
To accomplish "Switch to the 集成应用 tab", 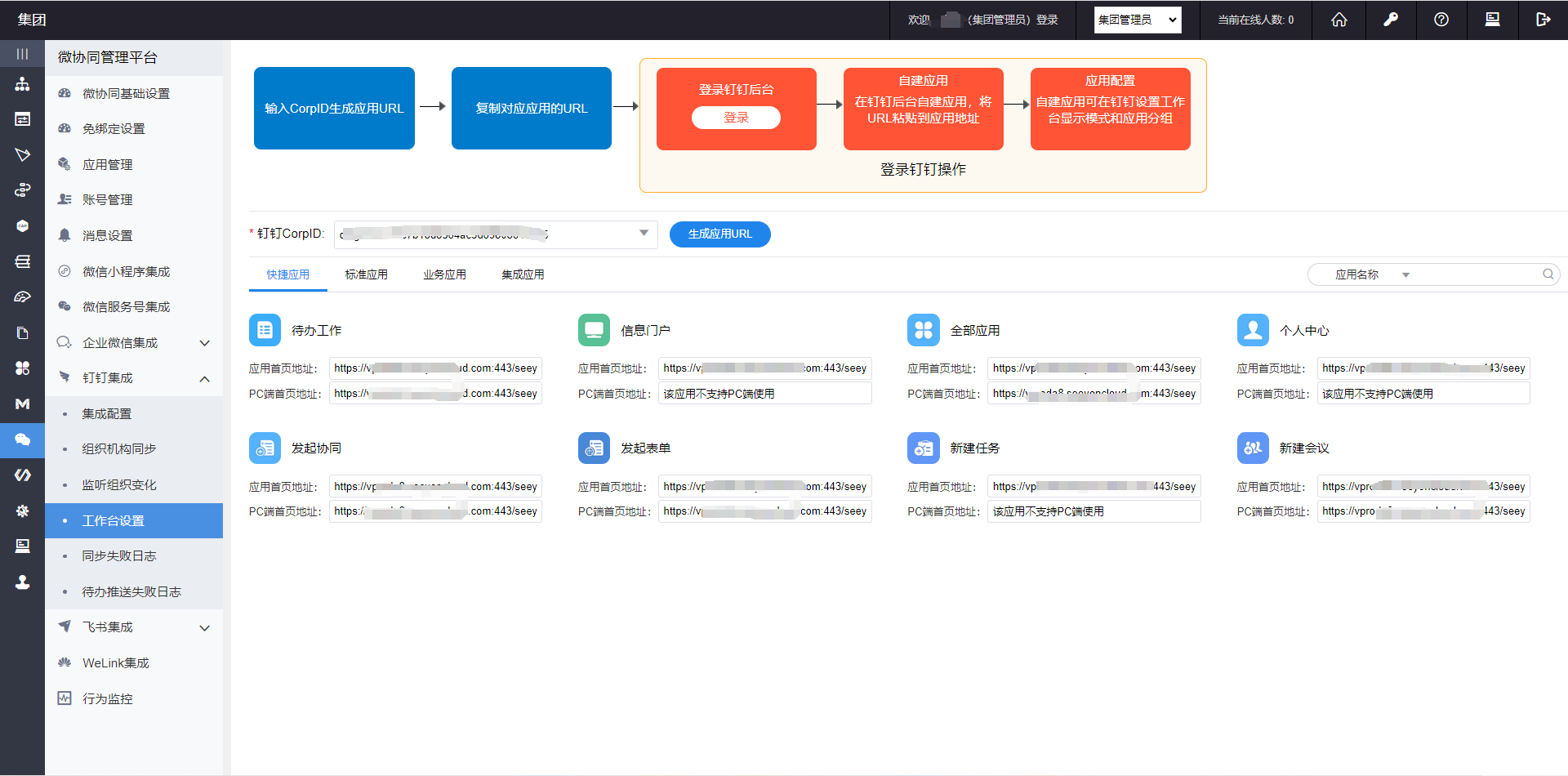I will click(x=523, y=275).
